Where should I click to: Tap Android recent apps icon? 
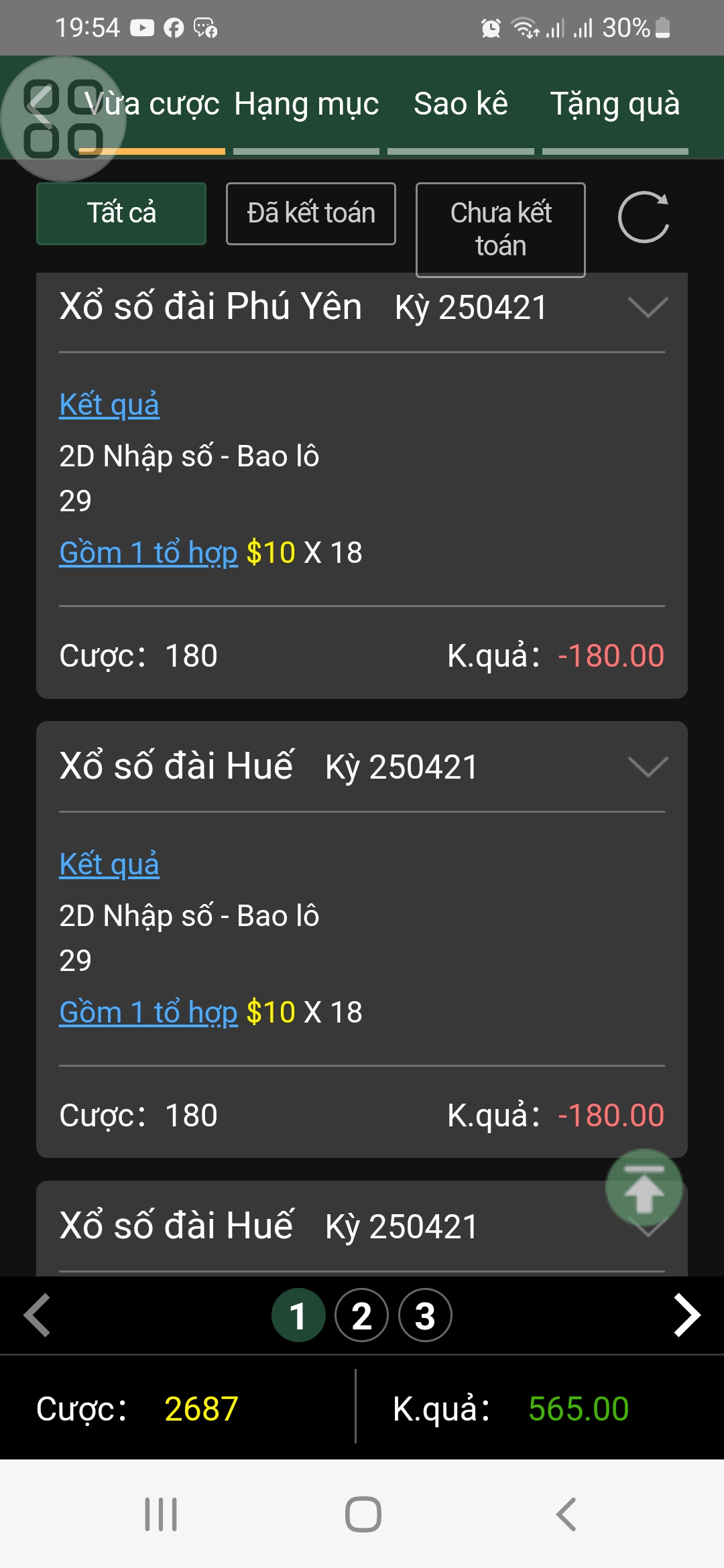161,1514
